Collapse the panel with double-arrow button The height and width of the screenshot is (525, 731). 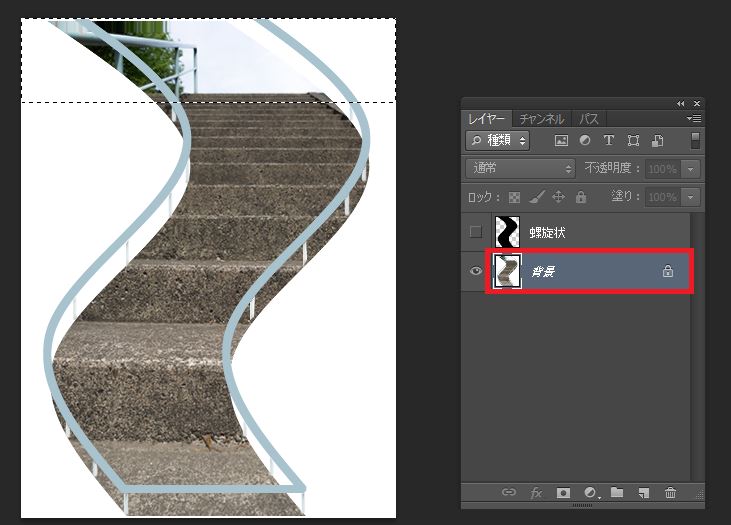681,103
